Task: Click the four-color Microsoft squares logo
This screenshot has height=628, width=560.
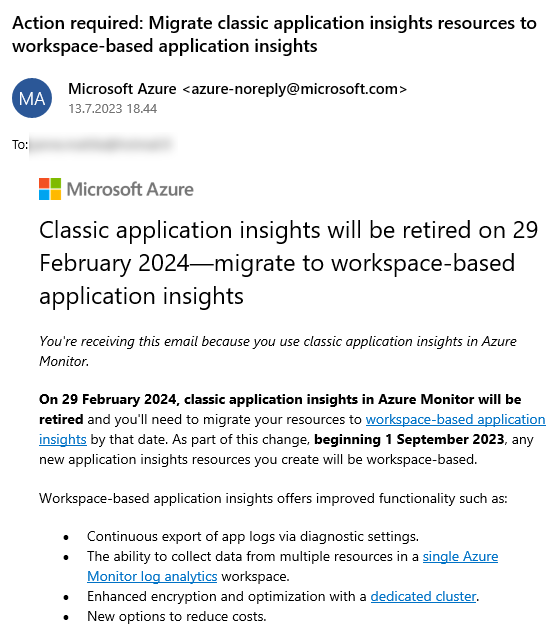Action: 50,189
